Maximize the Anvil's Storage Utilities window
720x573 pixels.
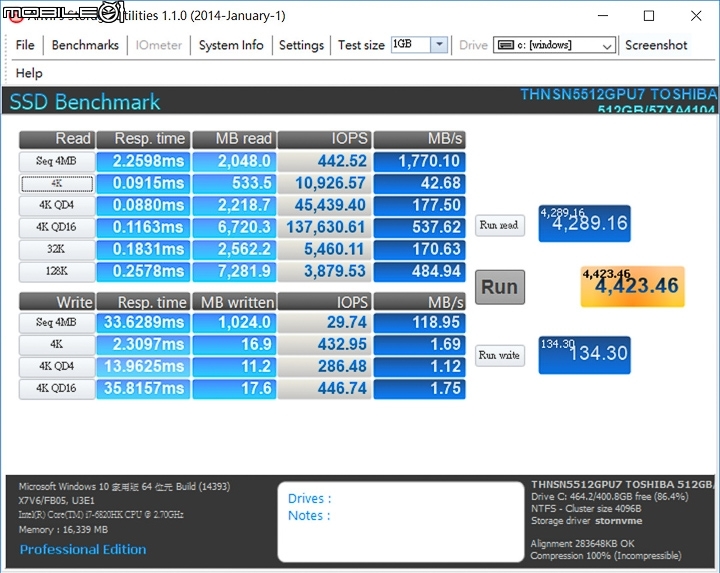649,16
